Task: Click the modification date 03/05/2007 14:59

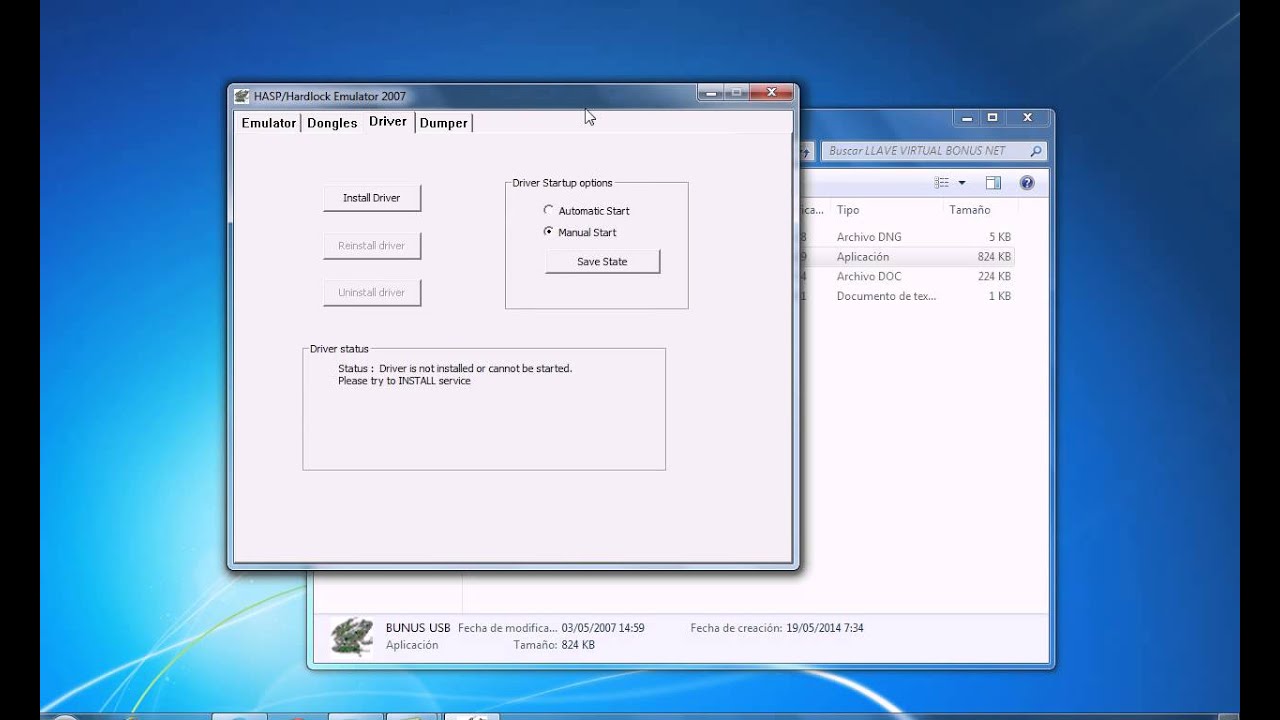Action: [603, 628]
